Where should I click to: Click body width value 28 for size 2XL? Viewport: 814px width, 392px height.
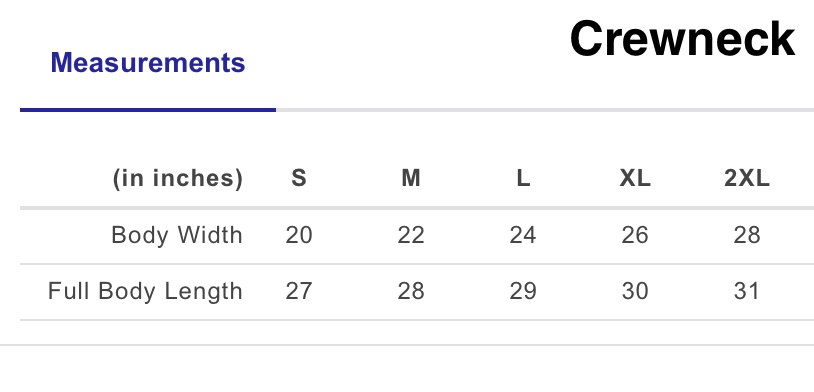[747, 235]
